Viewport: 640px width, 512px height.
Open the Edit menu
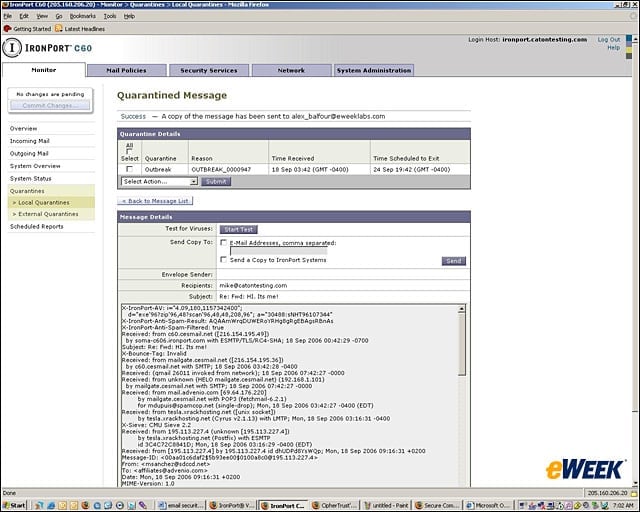click(24, 16)
